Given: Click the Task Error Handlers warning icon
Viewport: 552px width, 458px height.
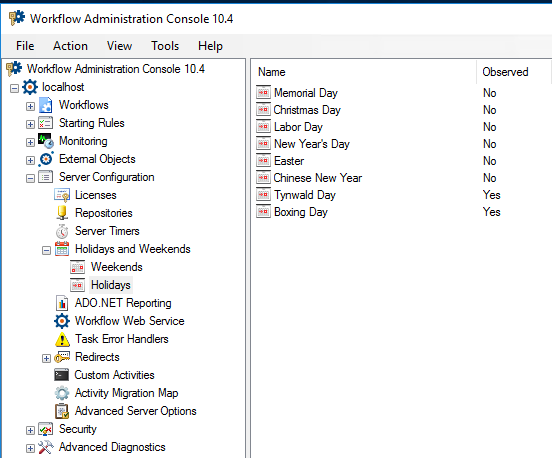Looking at the screenshot, I should tap(62, 339).
